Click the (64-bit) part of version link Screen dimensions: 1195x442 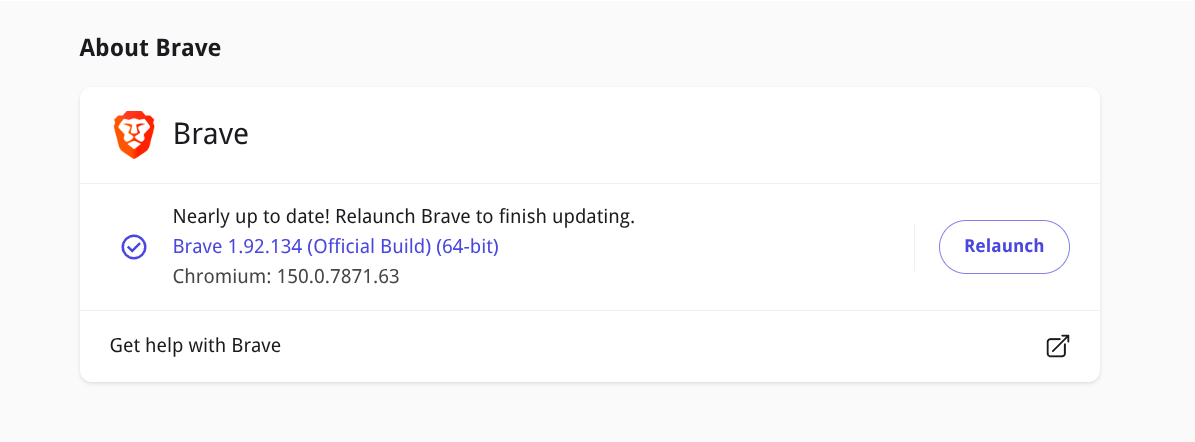point(467,247)
